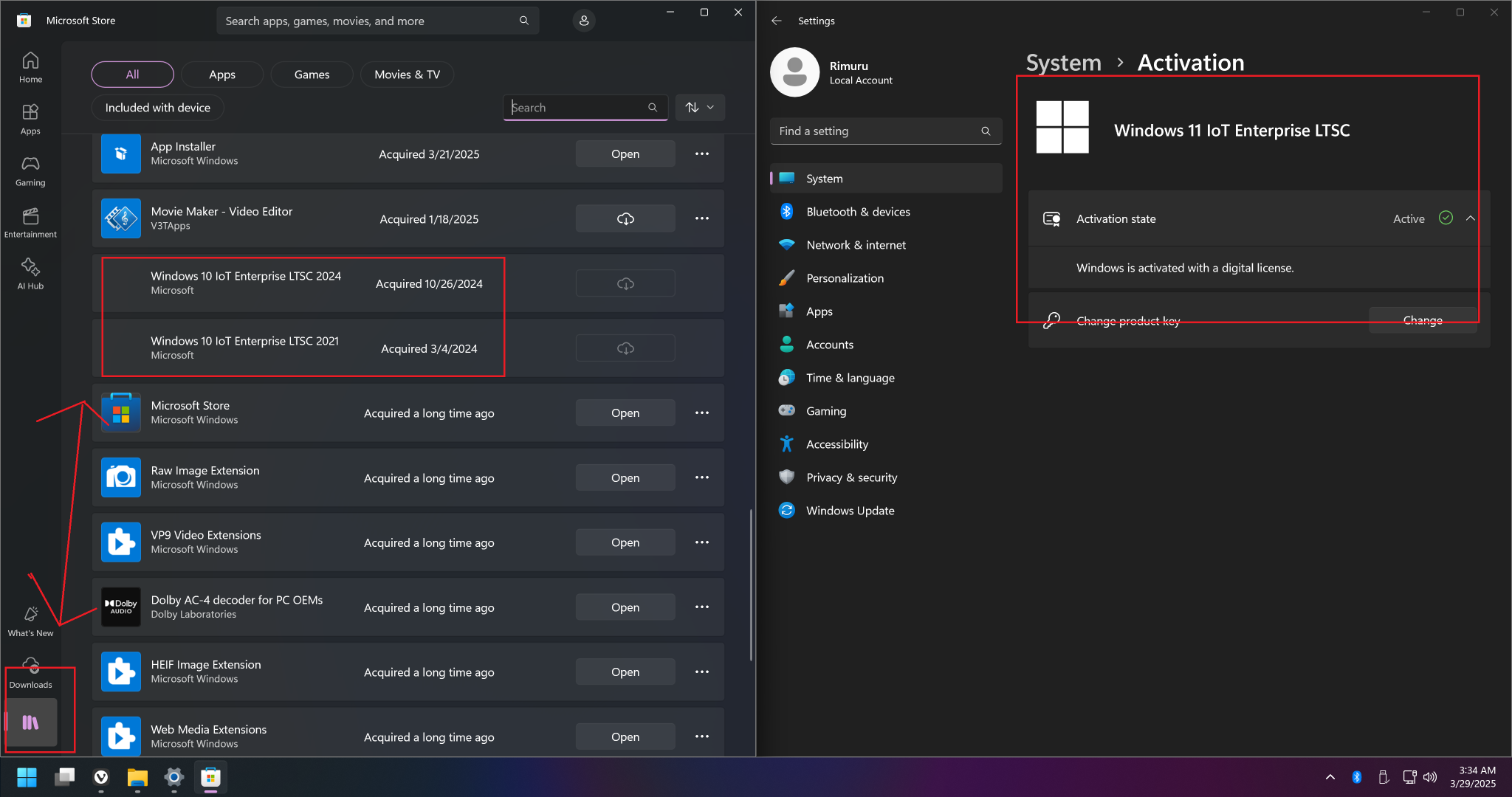Image resolution: width=1512 pixels, height=797 pixels.
Task: Open Dolby AC-4 decoder app
Action: [625, 607]
